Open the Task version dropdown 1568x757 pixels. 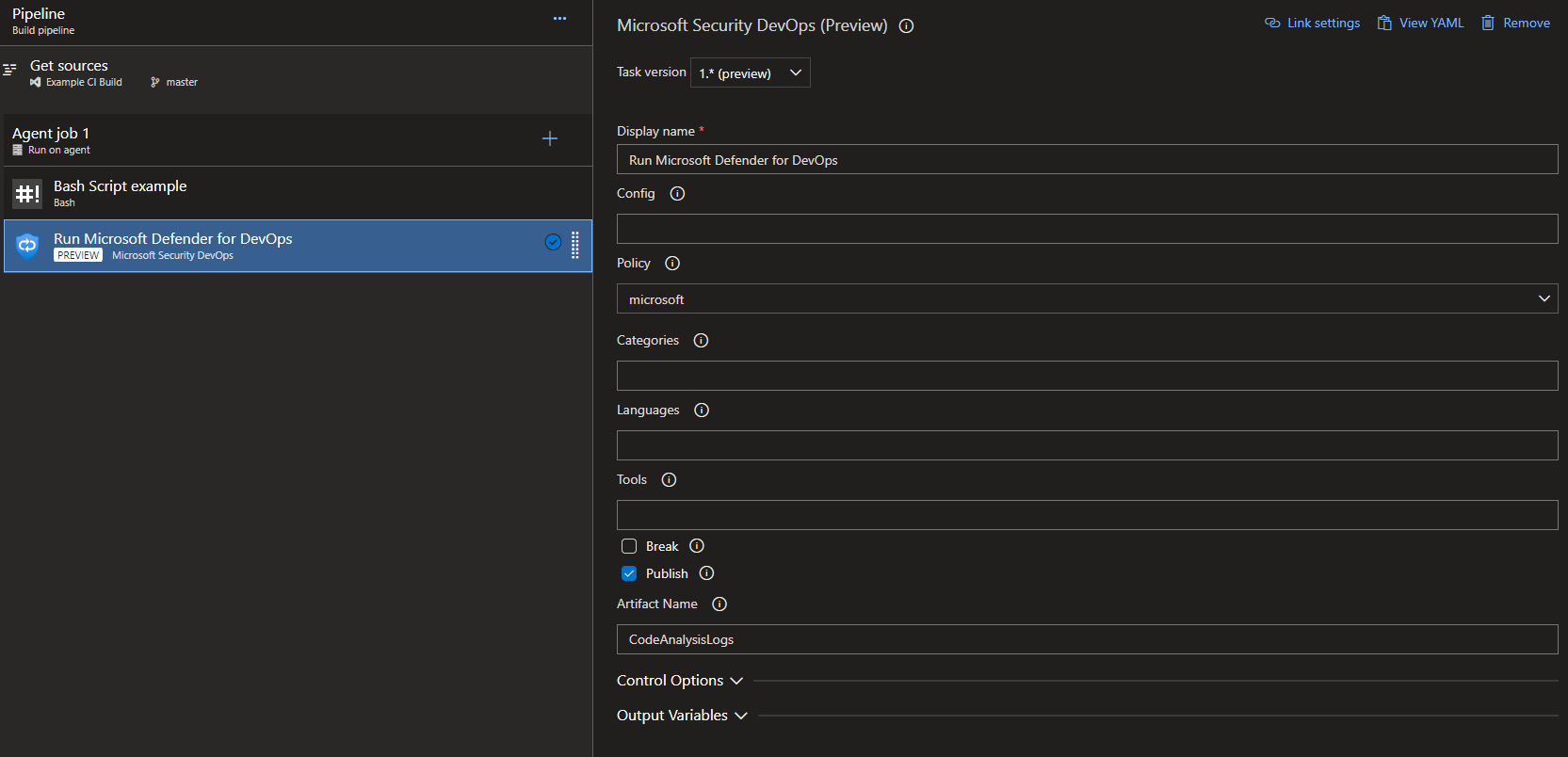751,72
